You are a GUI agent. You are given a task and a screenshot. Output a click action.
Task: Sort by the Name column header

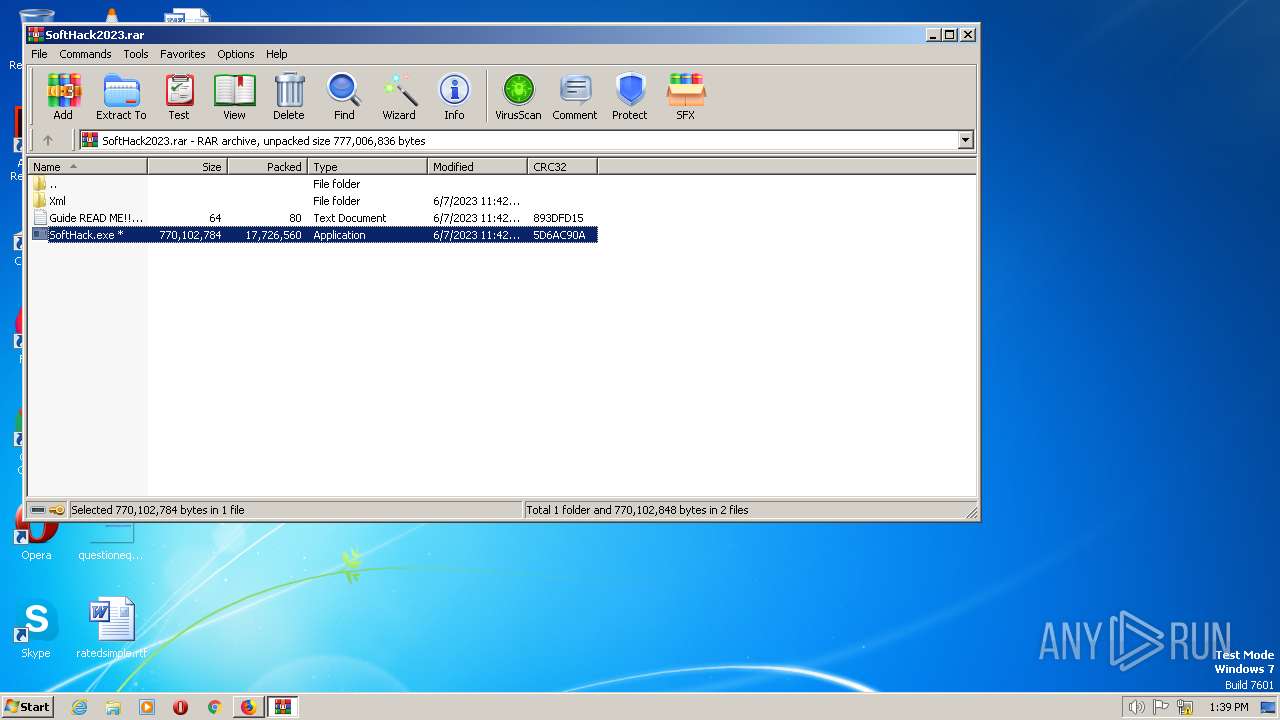(x=88, y=167)
